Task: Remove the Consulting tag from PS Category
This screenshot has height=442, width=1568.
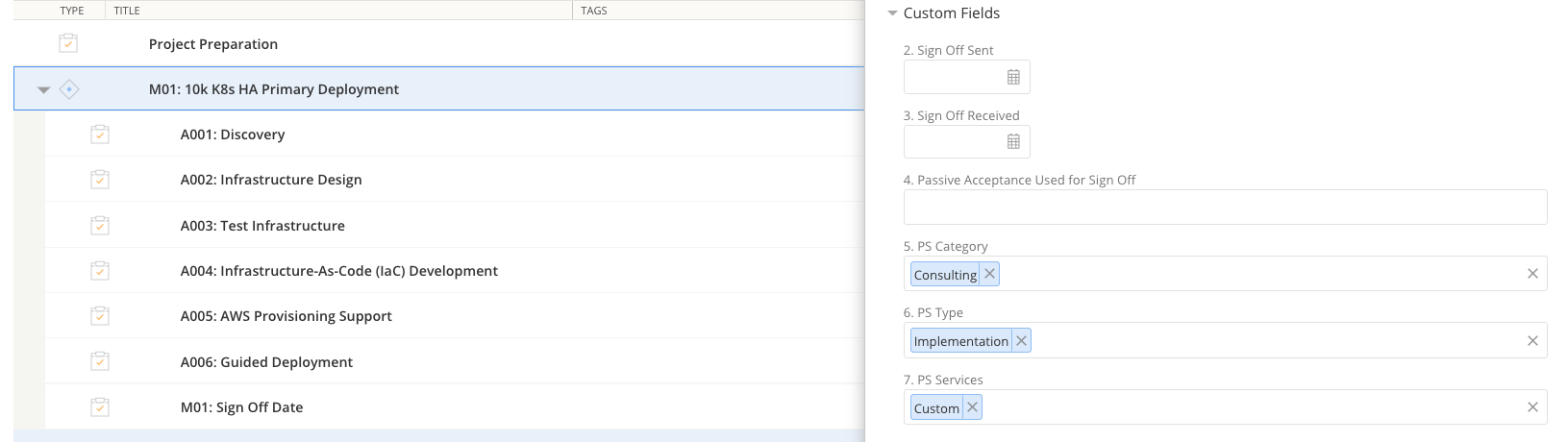Action: (989, 274)
